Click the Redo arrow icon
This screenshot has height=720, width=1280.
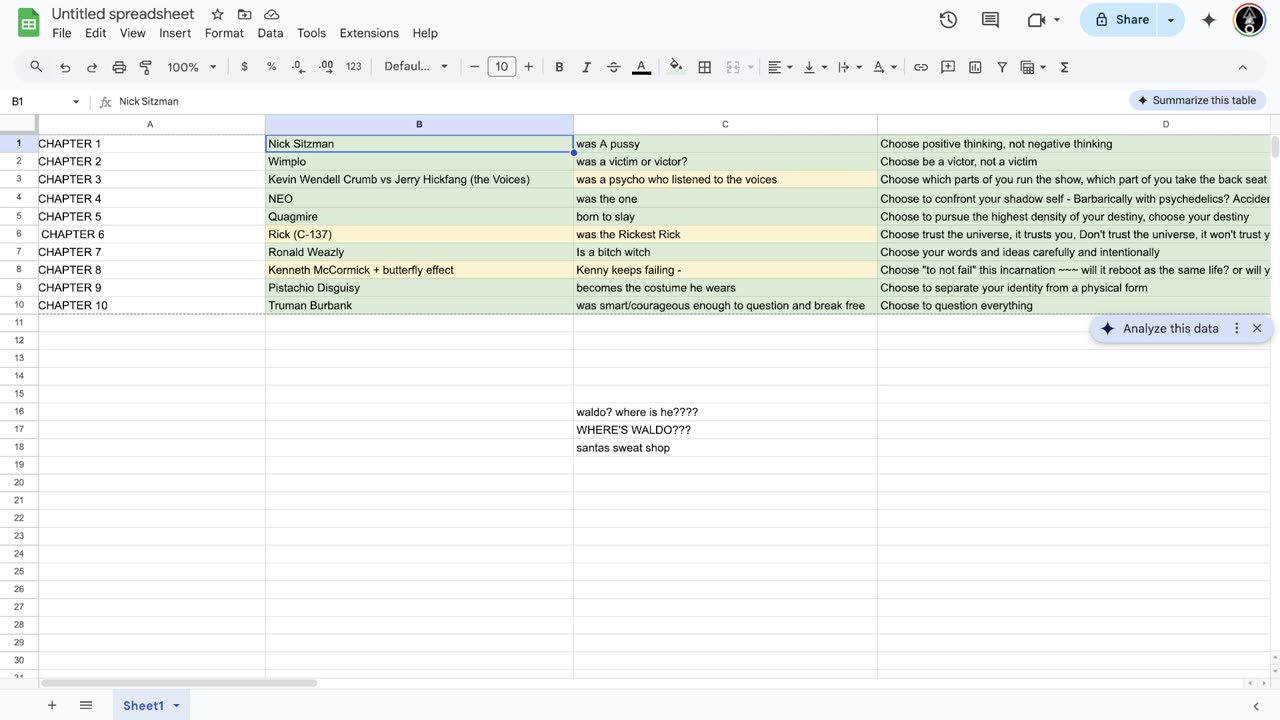[x=92, y=67]
